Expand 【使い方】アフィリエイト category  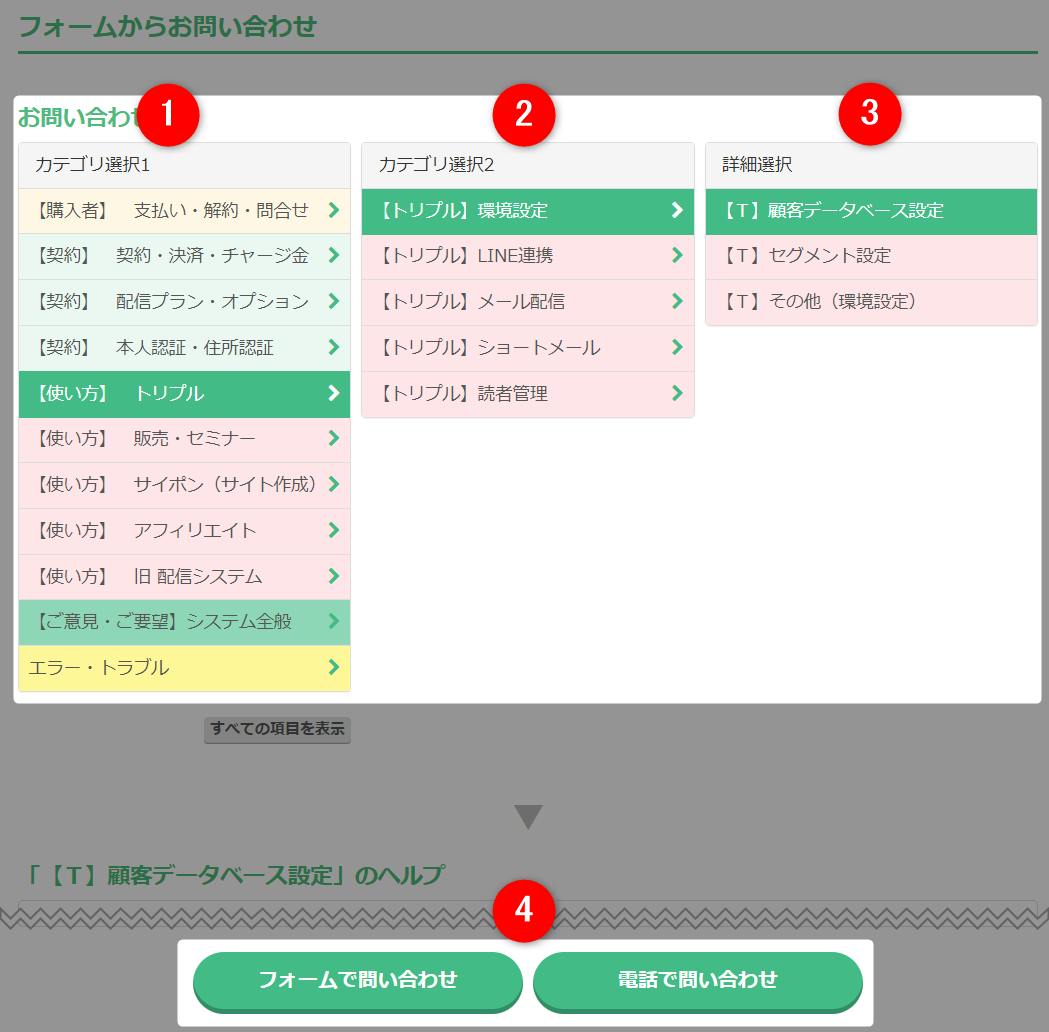click(184, 531)
